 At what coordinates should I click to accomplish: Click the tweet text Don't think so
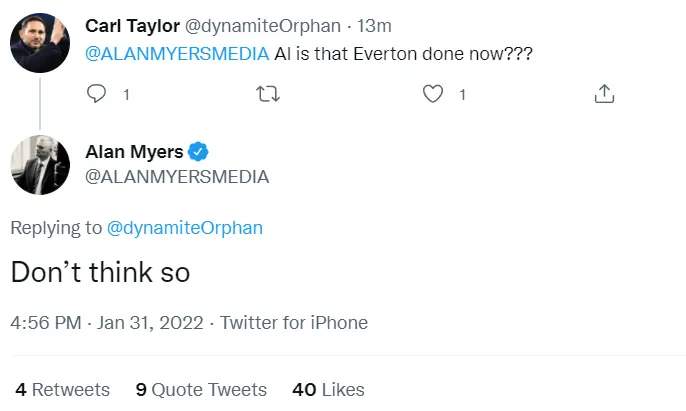(x=100, y=272)
